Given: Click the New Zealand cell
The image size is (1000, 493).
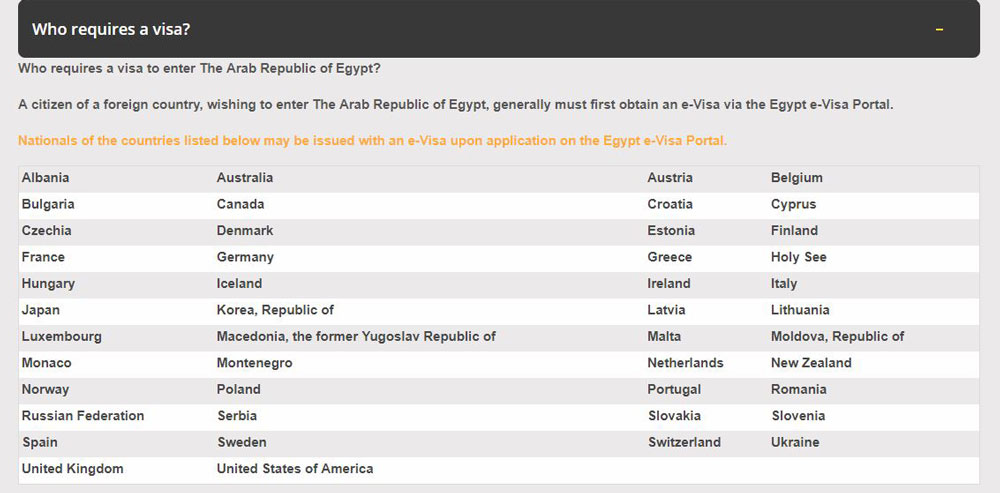Looking at the screenshot, I should (x=811, y=363).
